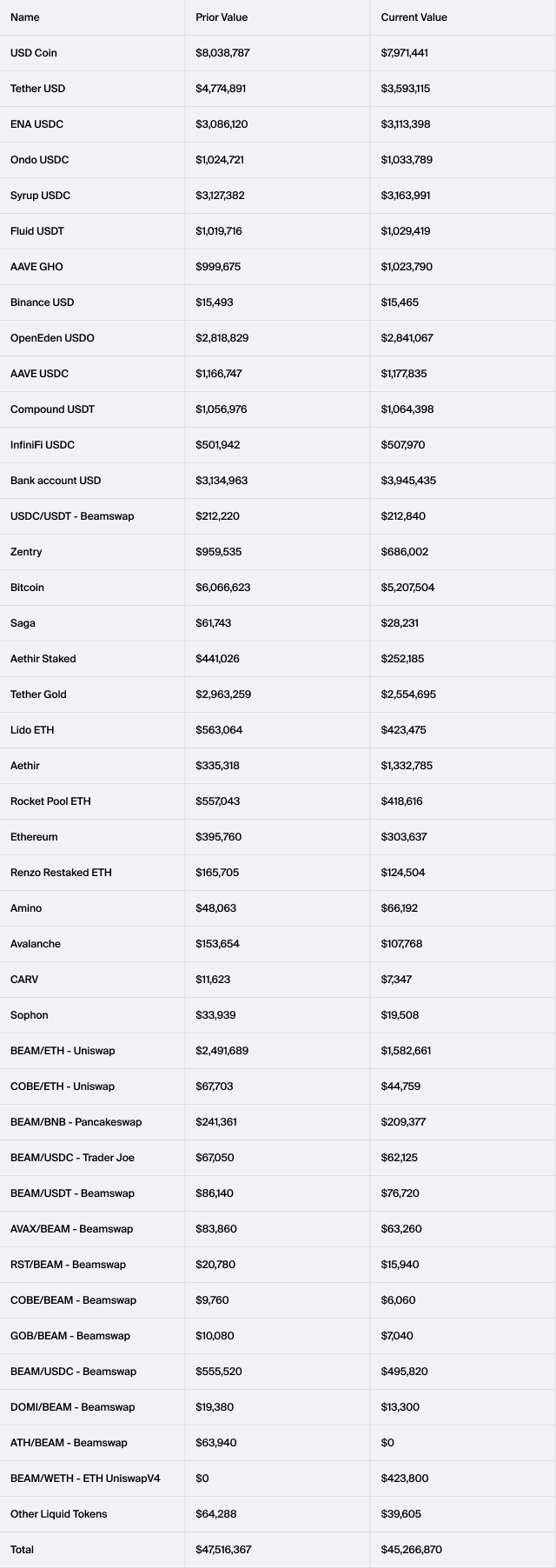Click Total prior value $47,516,367
Viewport: 556px width, 1568px height.
(223, 1550)
